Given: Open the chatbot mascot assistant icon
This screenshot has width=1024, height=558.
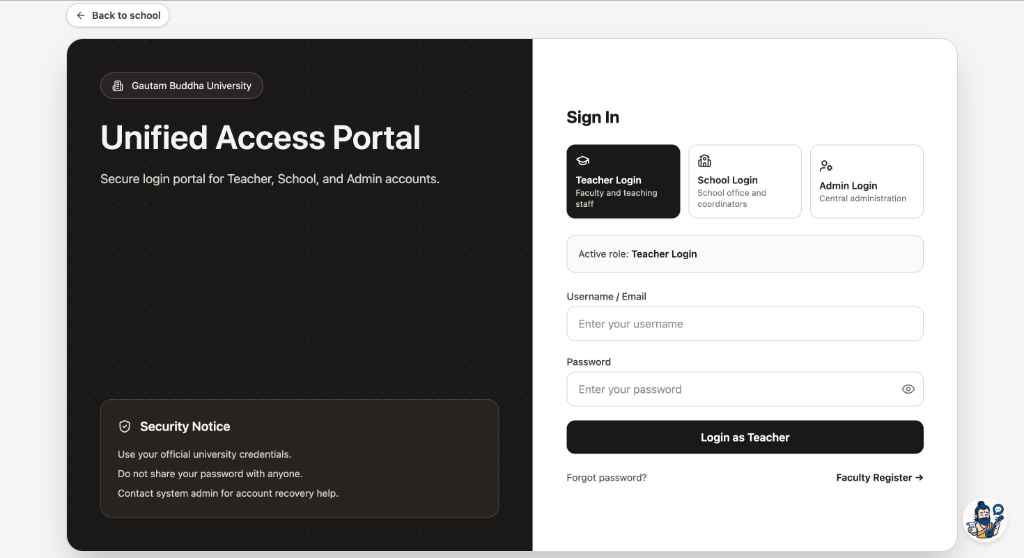Looking at the screenshot, I should (x=985, y=520).
